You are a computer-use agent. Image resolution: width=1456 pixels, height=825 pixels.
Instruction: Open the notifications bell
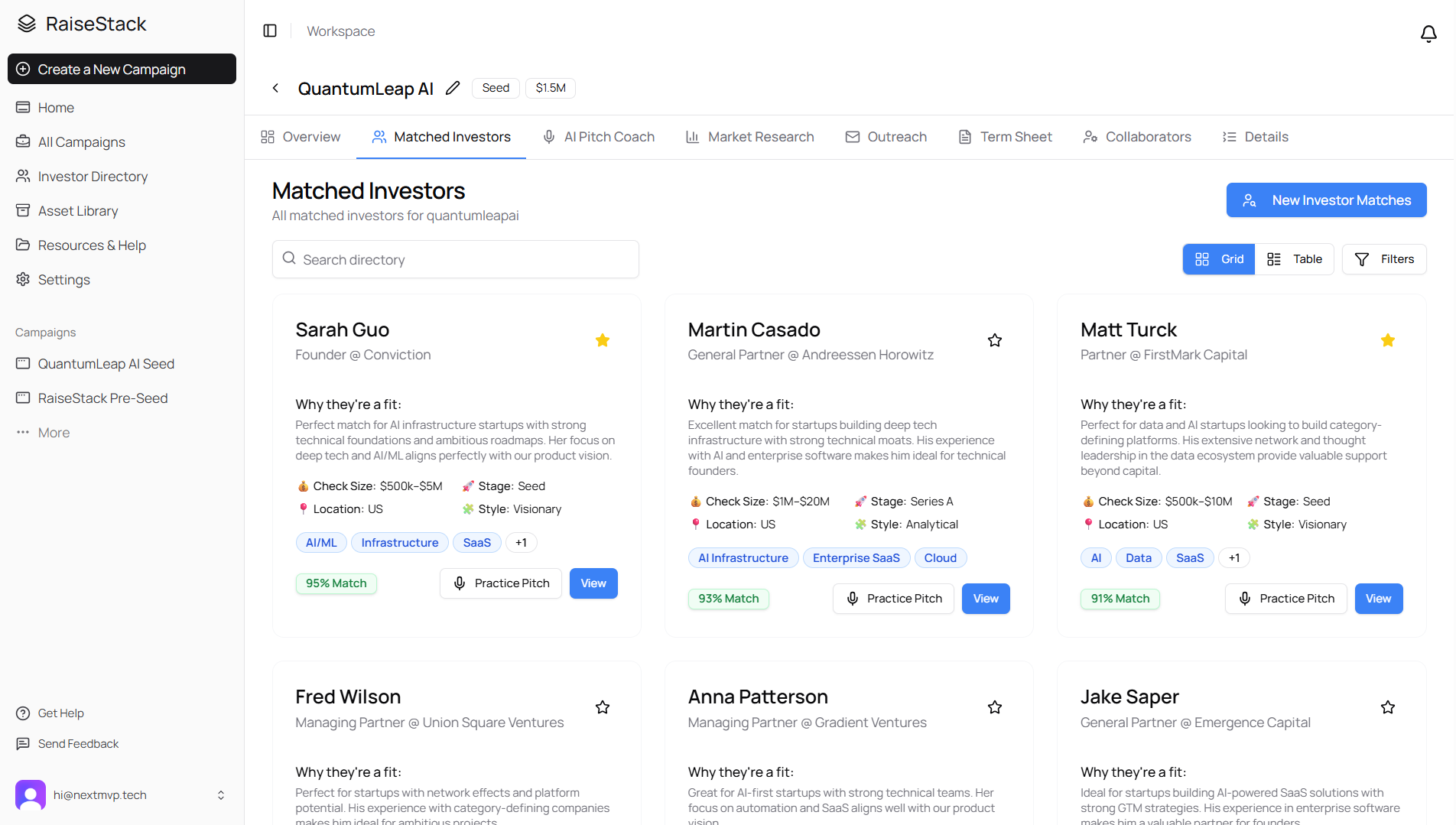tap(1428, 34)
